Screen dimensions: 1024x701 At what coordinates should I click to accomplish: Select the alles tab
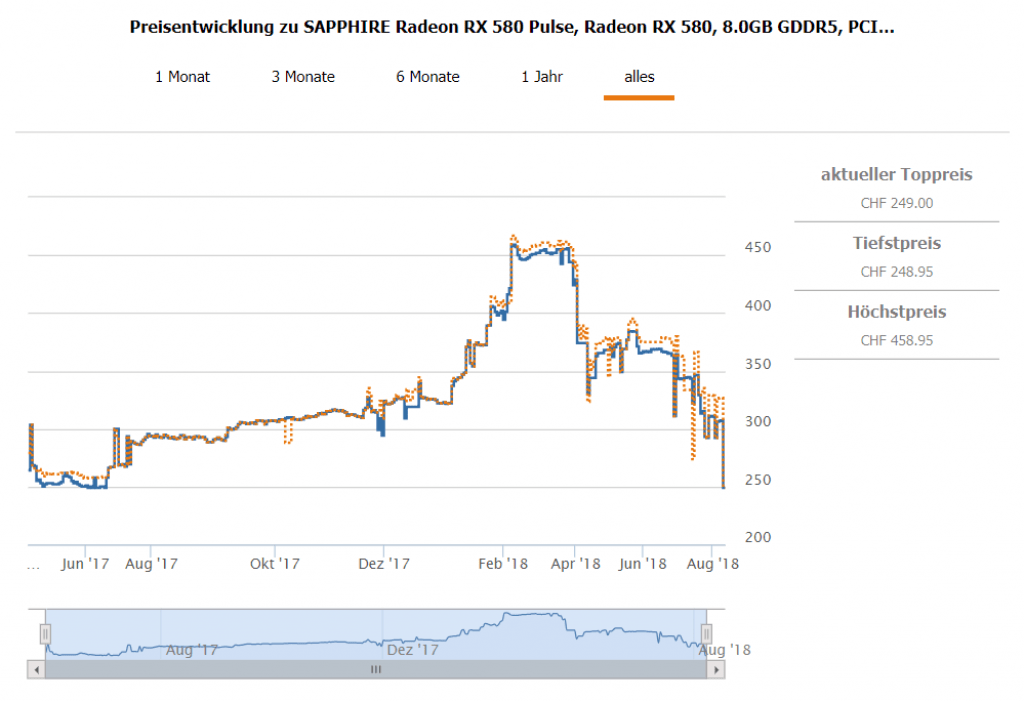pos(639,76)
